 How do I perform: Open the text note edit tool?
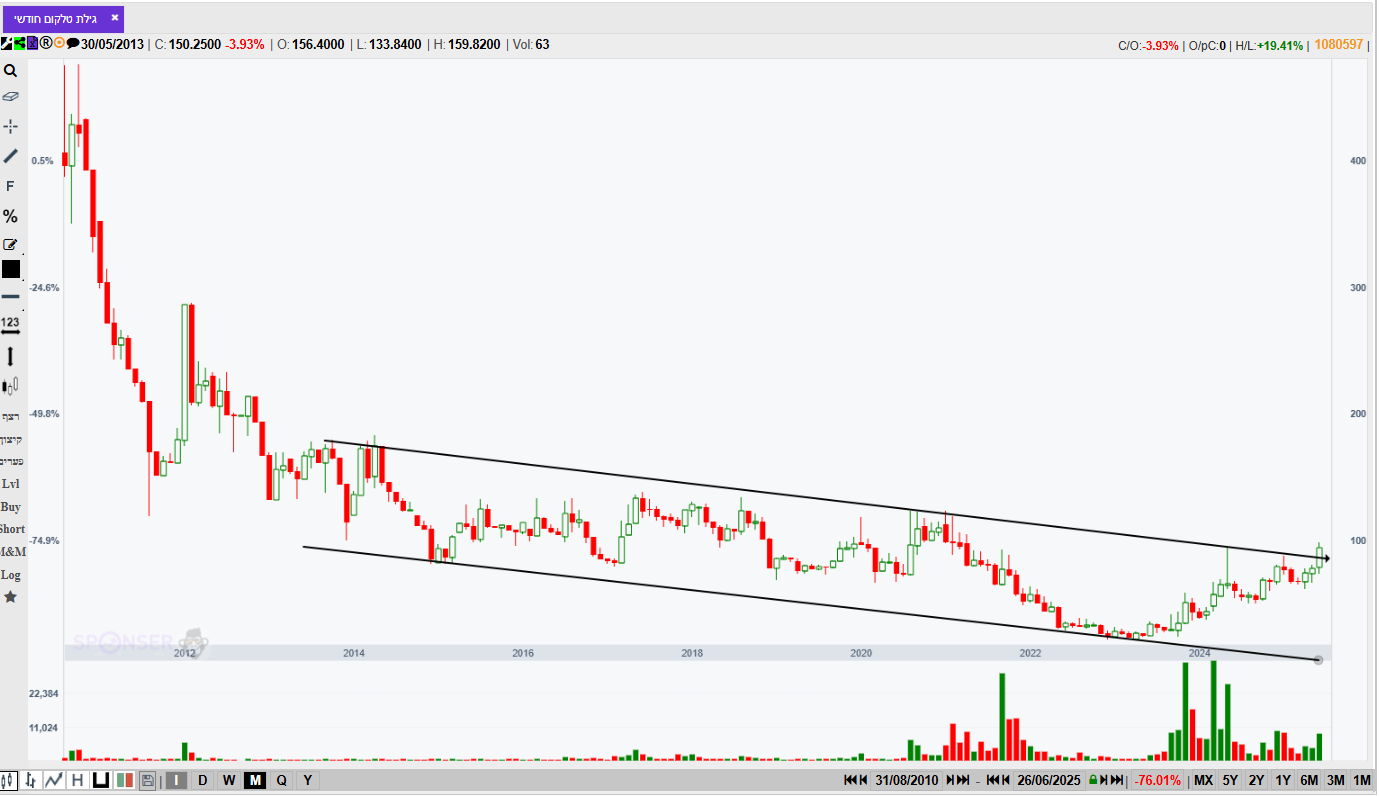(10, 244)
